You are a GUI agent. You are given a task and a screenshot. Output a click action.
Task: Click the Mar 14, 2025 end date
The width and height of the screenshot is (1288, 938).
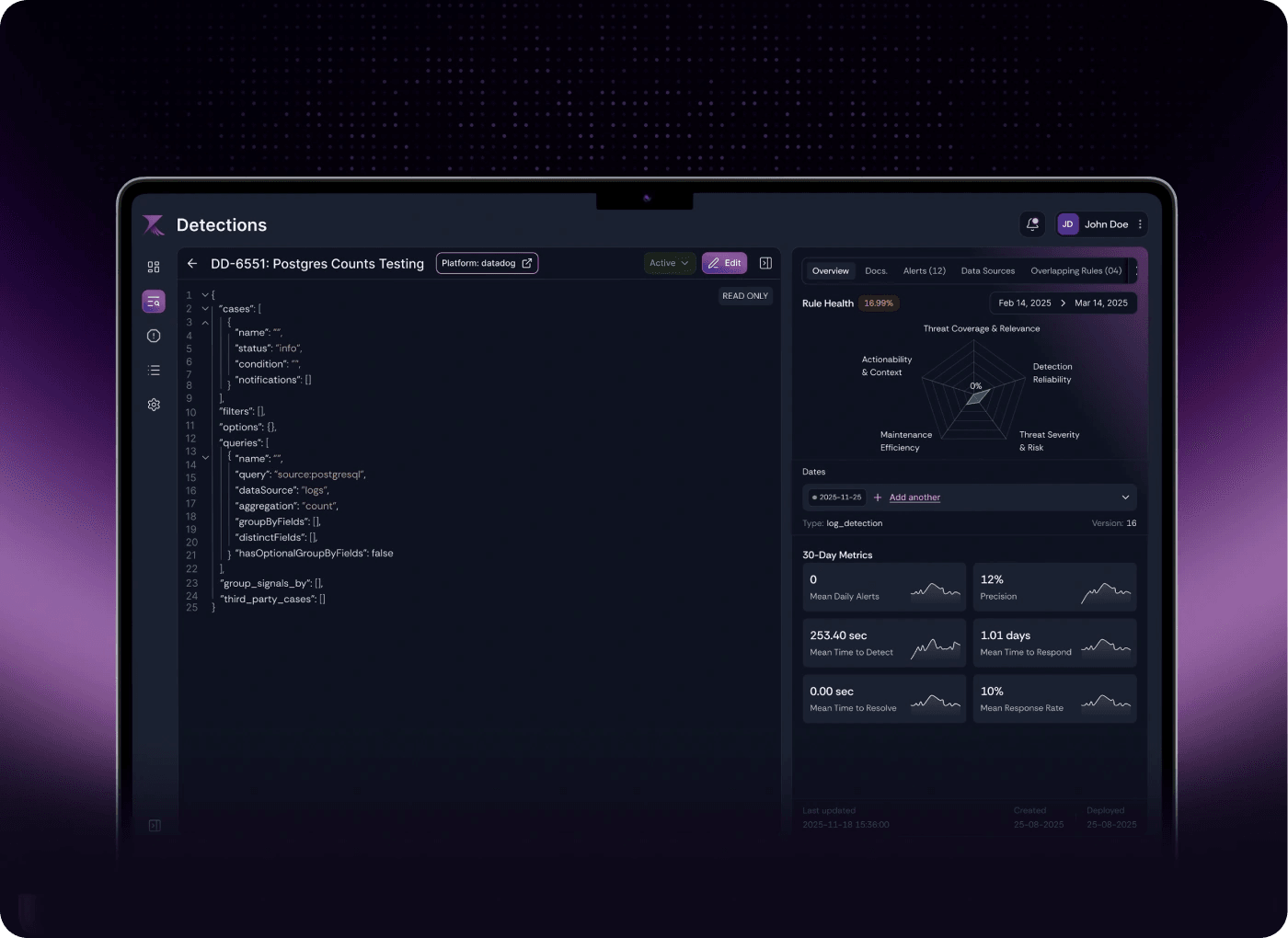pos(1101,303)
